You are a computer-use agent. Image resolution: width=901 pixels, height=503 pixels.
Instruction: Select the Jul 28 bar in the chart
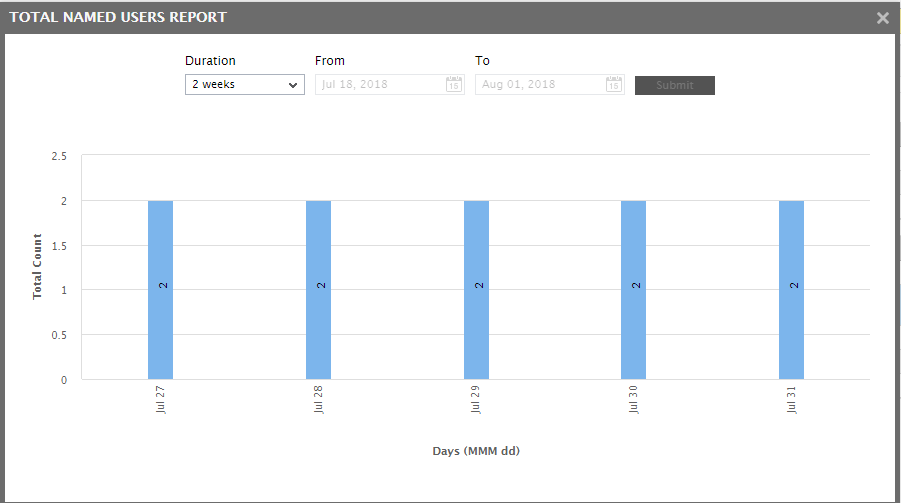[318, 290]
